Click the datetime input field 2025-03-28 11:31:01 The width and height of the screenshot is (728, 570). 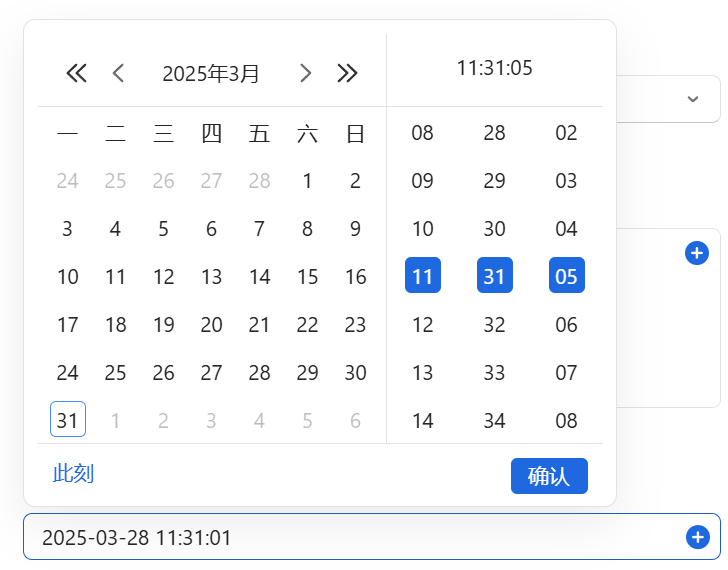point(350,538)
